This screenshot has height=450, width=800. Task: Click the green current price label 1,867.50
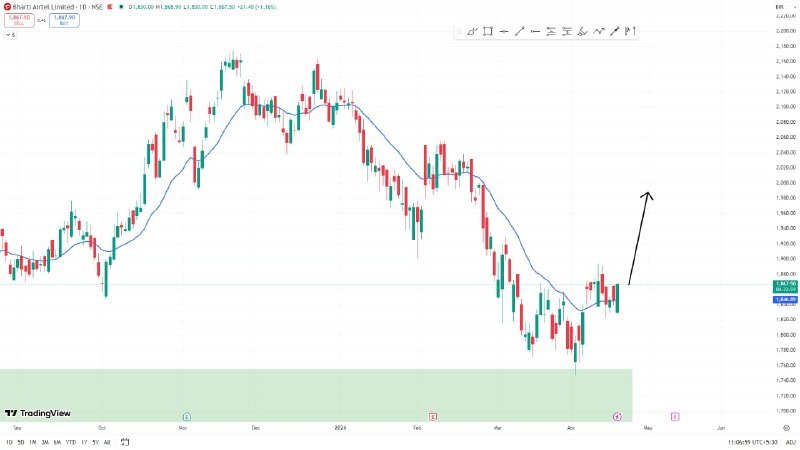[x=785, y=286]
